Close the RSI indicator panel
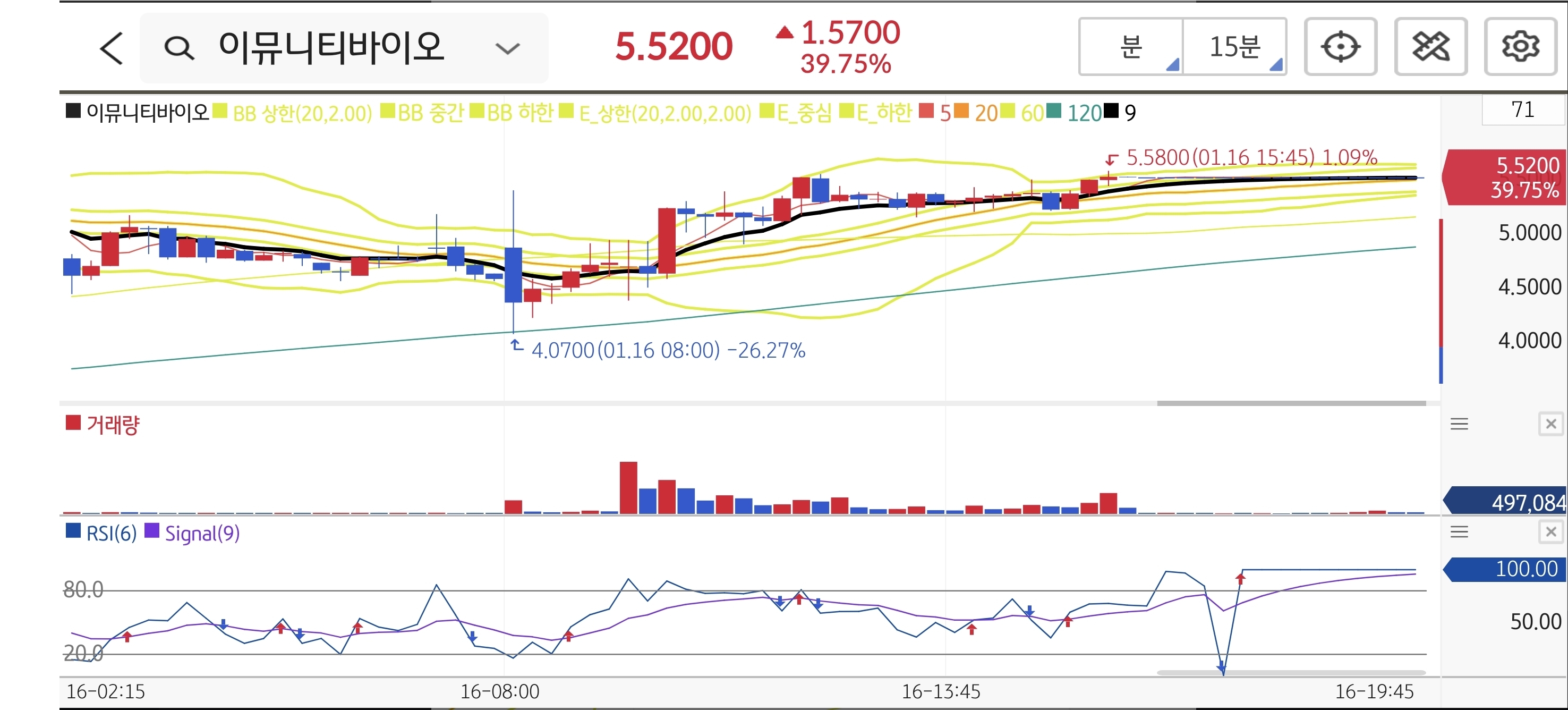Image resolution: width=1568 pixels, height=710 pixels. click(x=1550, y=532)
